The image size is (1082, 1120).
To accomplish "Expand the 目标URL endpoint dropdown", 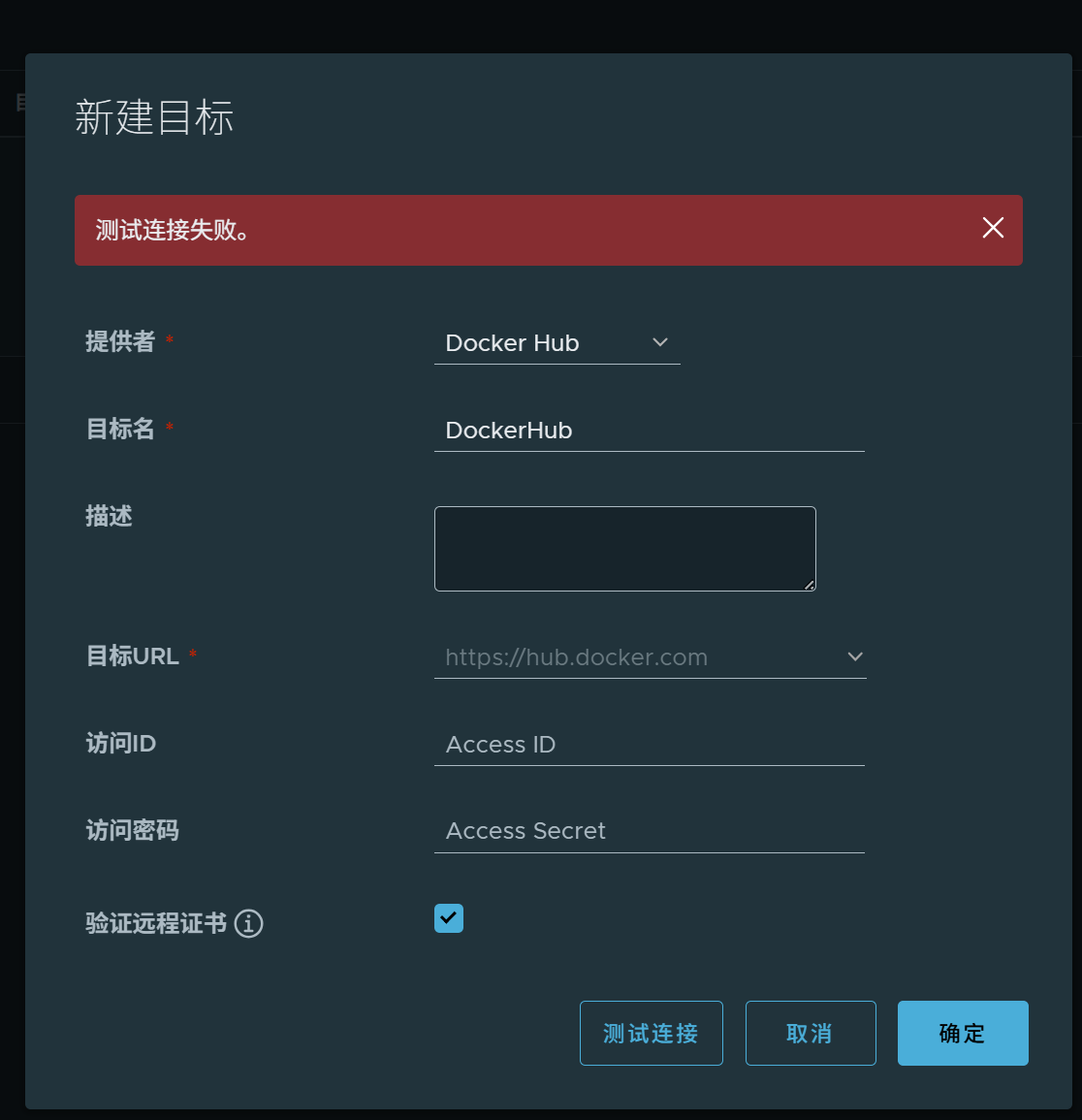I will click(x=854, y=656).
